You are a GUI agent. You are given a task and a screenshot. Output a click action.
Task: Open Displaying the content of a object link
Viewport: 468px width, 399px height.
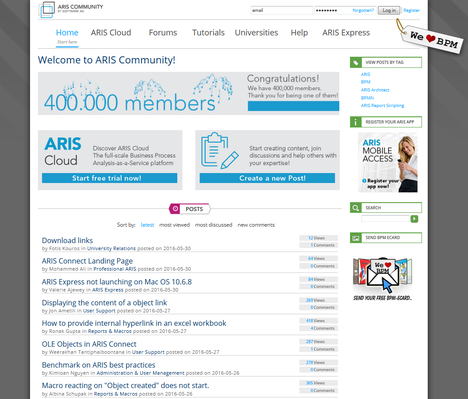point(104,303)
